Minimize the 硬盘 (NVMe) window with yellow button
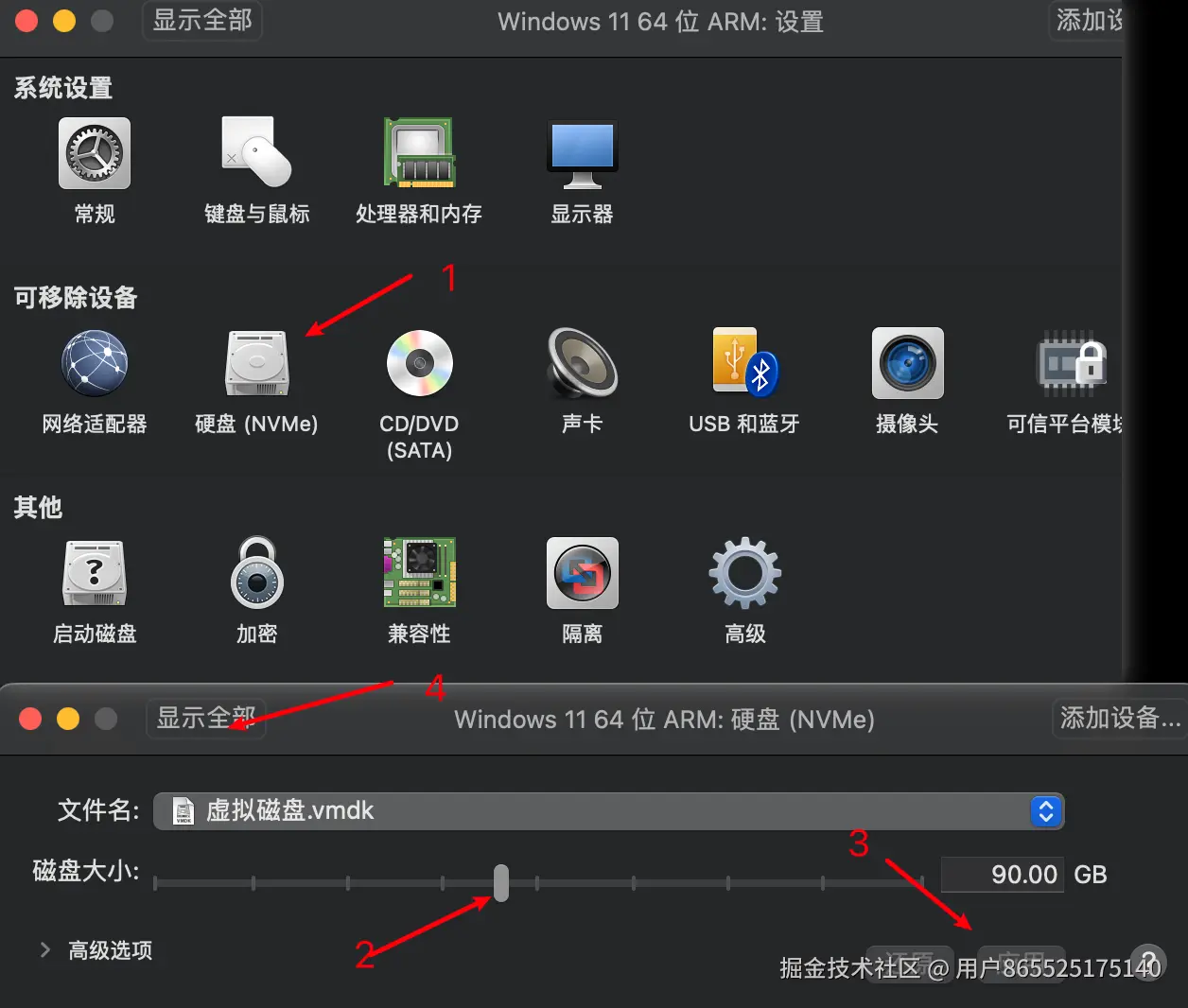Screen dimensions: 1188x1008 pyautogui.click(x=68, y=719)
